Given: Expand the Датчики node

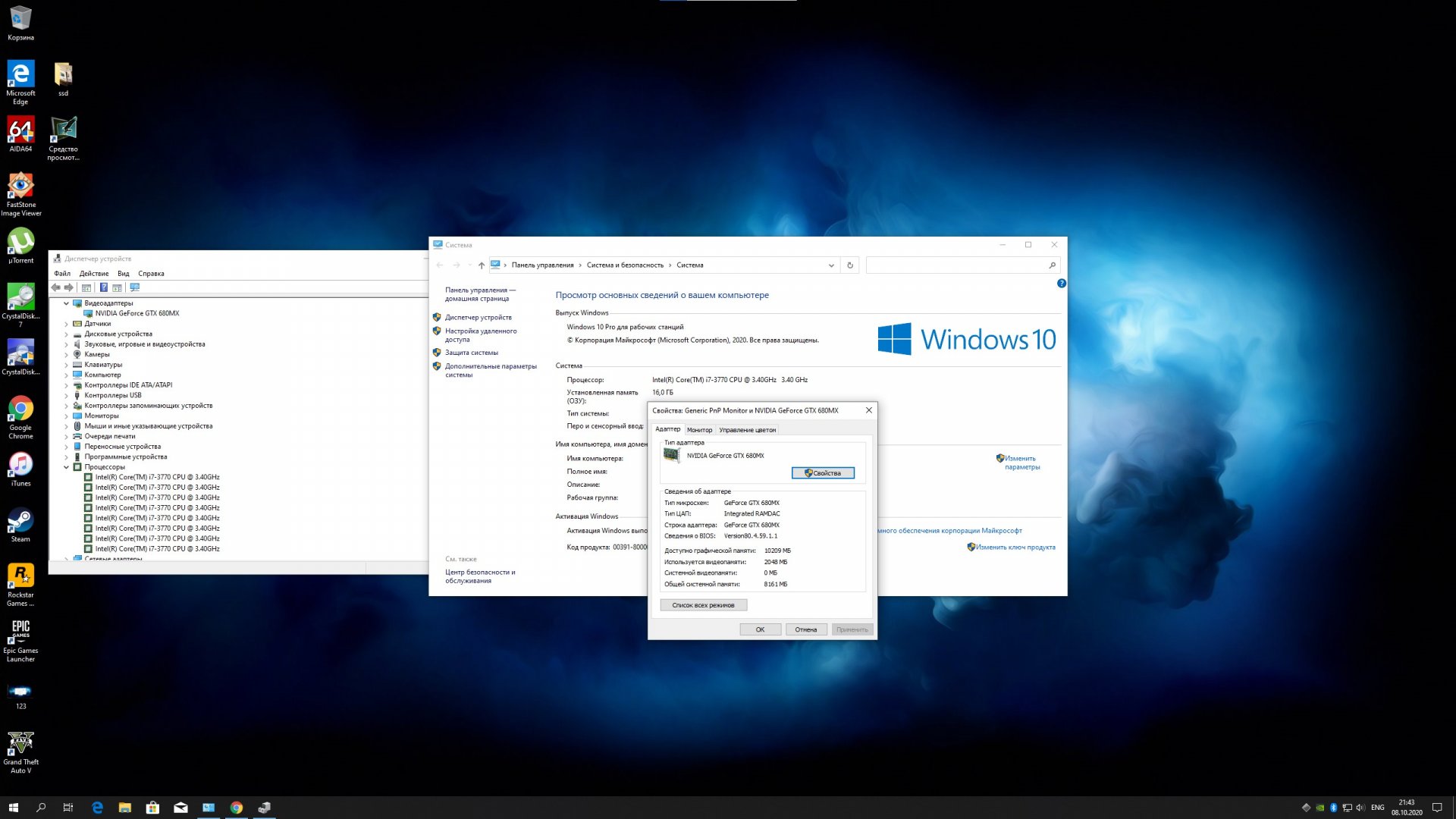Looking at the screenshot, I should 67,324.
